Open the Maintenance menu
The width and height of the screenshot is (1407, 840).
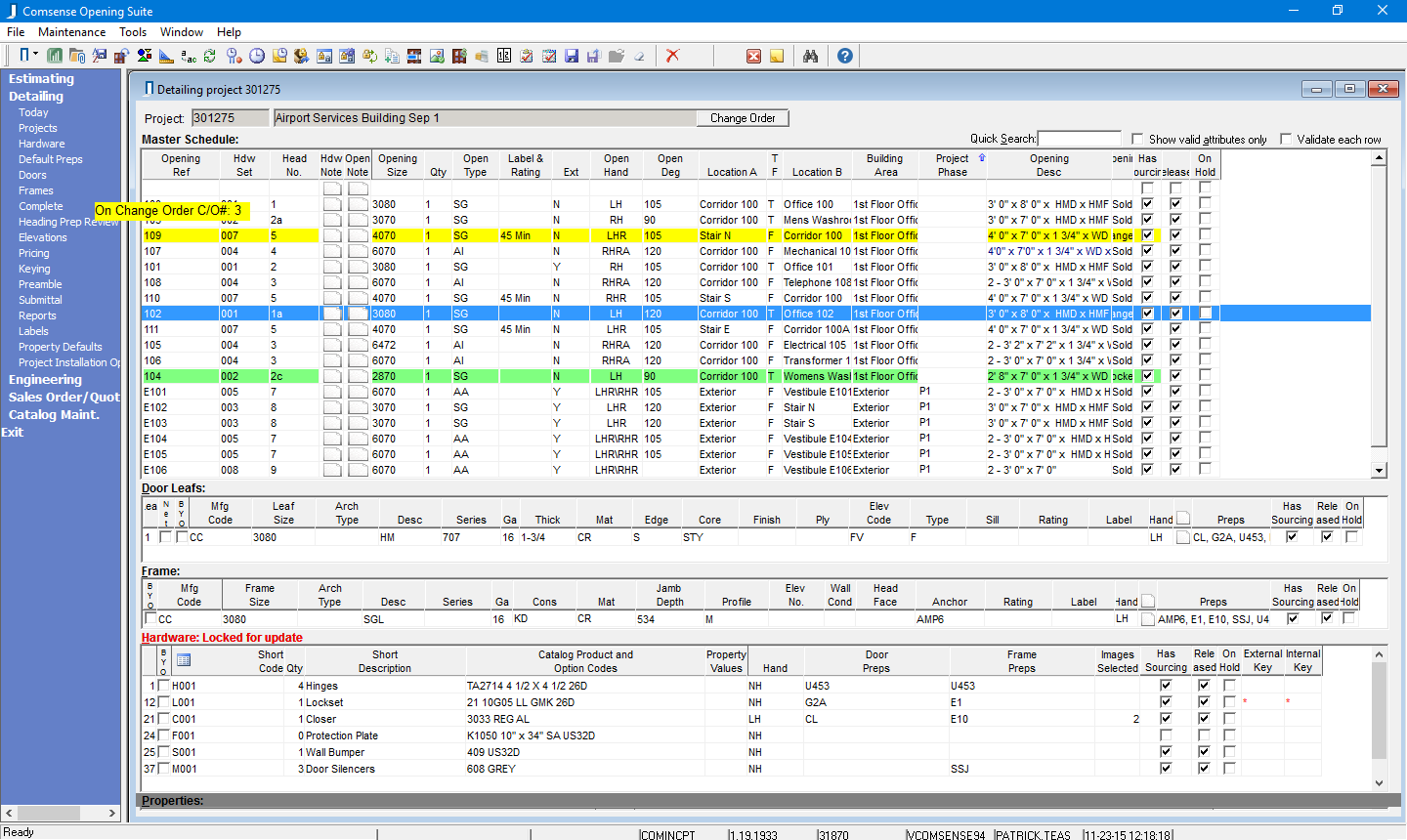coord(71,32)
